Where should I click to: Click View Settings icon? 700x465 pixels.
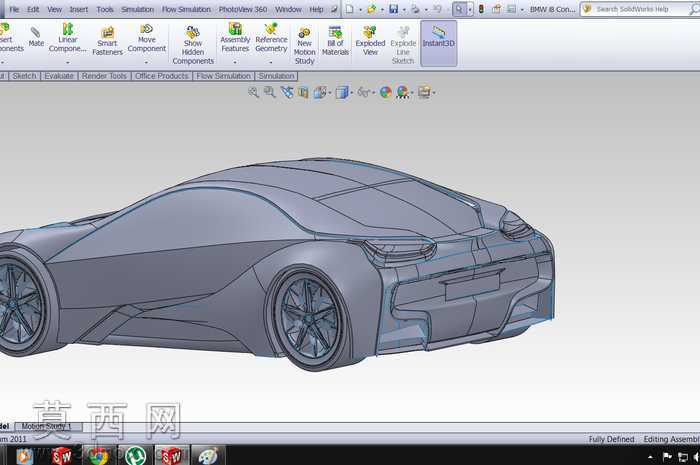pyautogui.click(x=424, y=92)
